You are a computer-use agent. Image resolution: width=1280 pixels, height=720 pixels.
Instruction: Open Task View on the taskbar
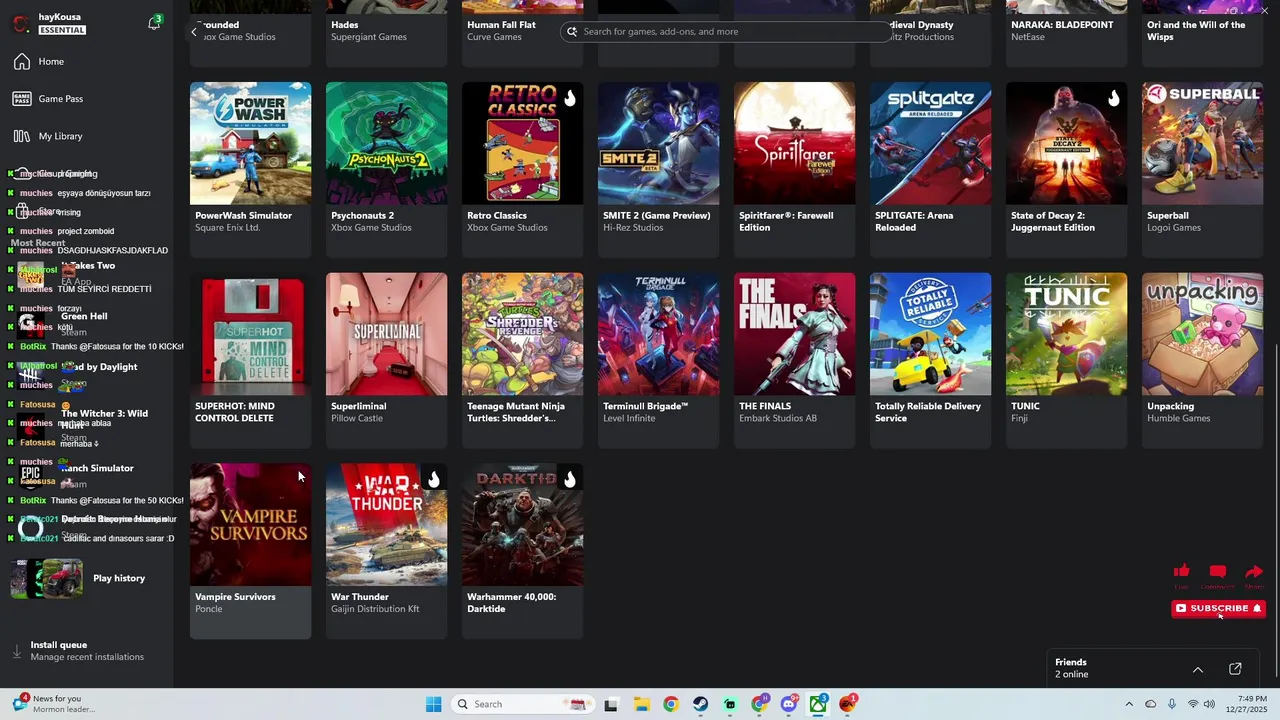(x=611, y=704)
